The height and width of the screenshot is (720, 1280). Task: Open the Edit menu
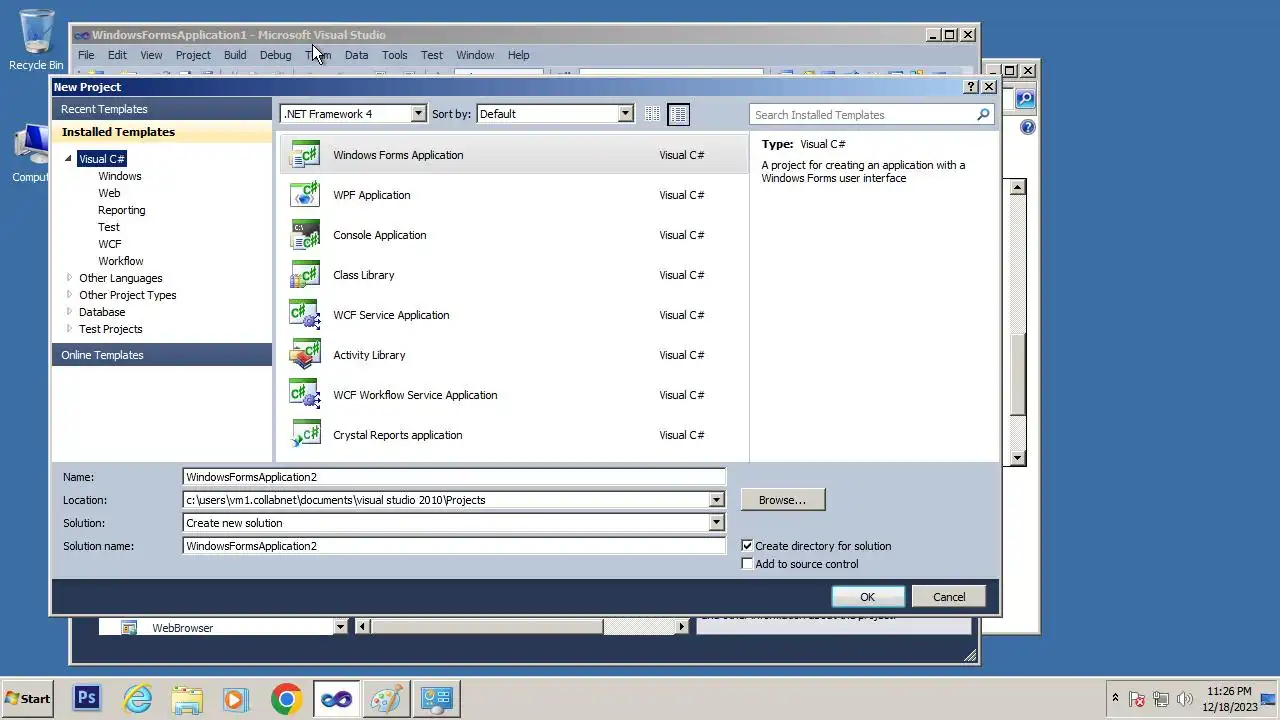[117, 55]
